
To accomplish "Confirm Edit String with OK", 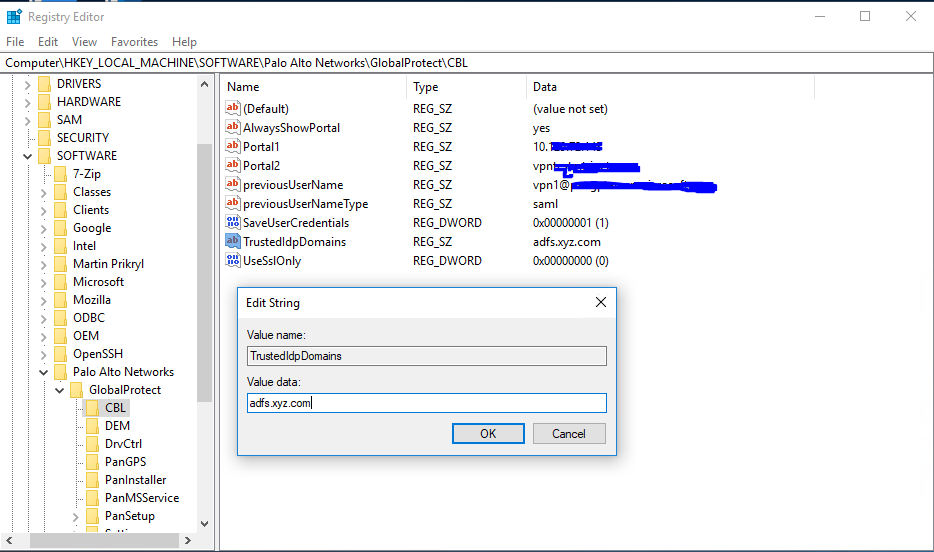I will pyautogui.click(x=488, y=434).
